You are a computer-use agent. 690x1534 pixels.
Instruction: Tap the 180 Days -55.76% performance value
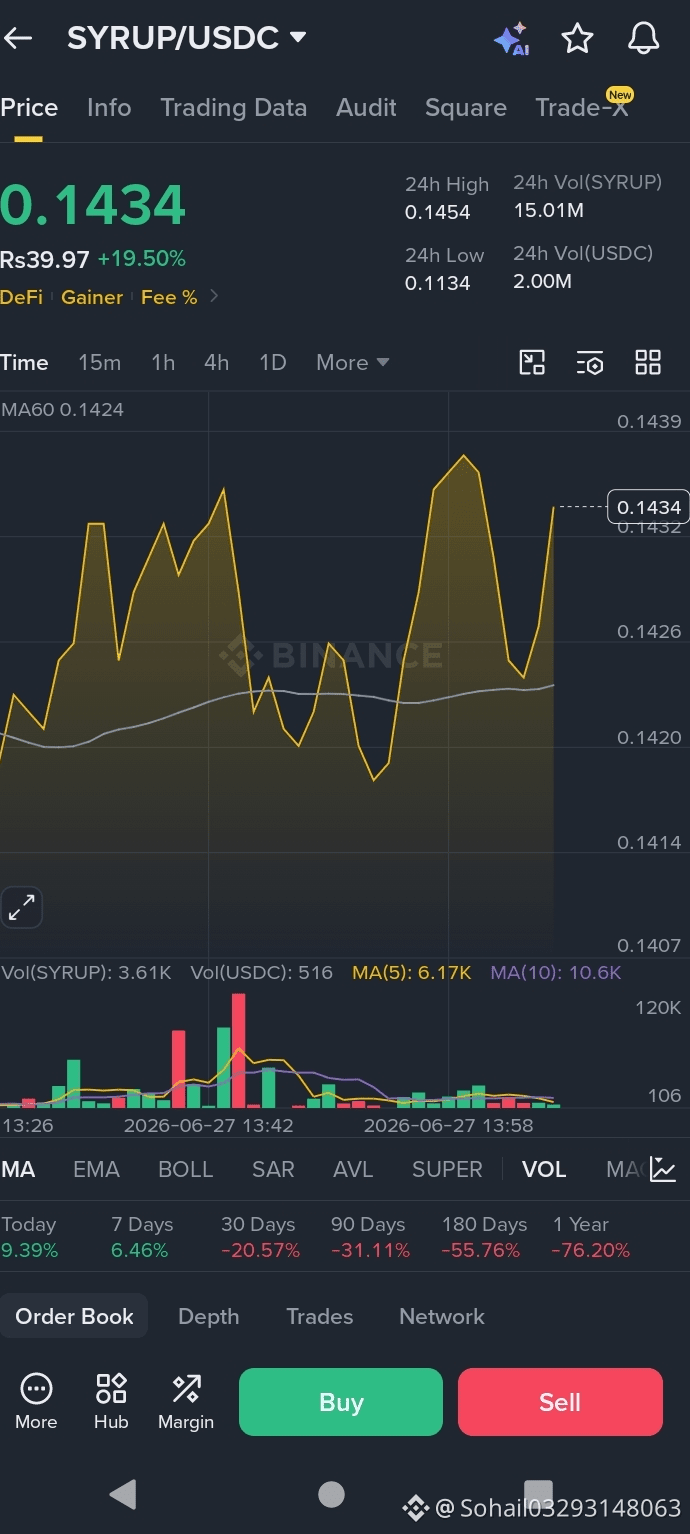(481, 1250)
